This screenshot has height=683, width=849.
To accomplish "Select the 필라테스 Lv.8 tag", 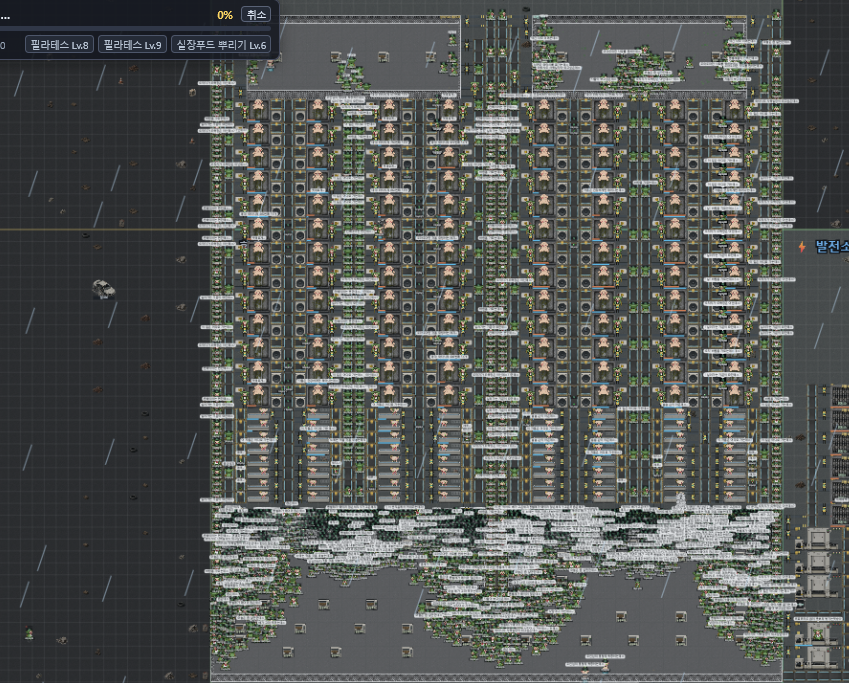I will point(60,44).
